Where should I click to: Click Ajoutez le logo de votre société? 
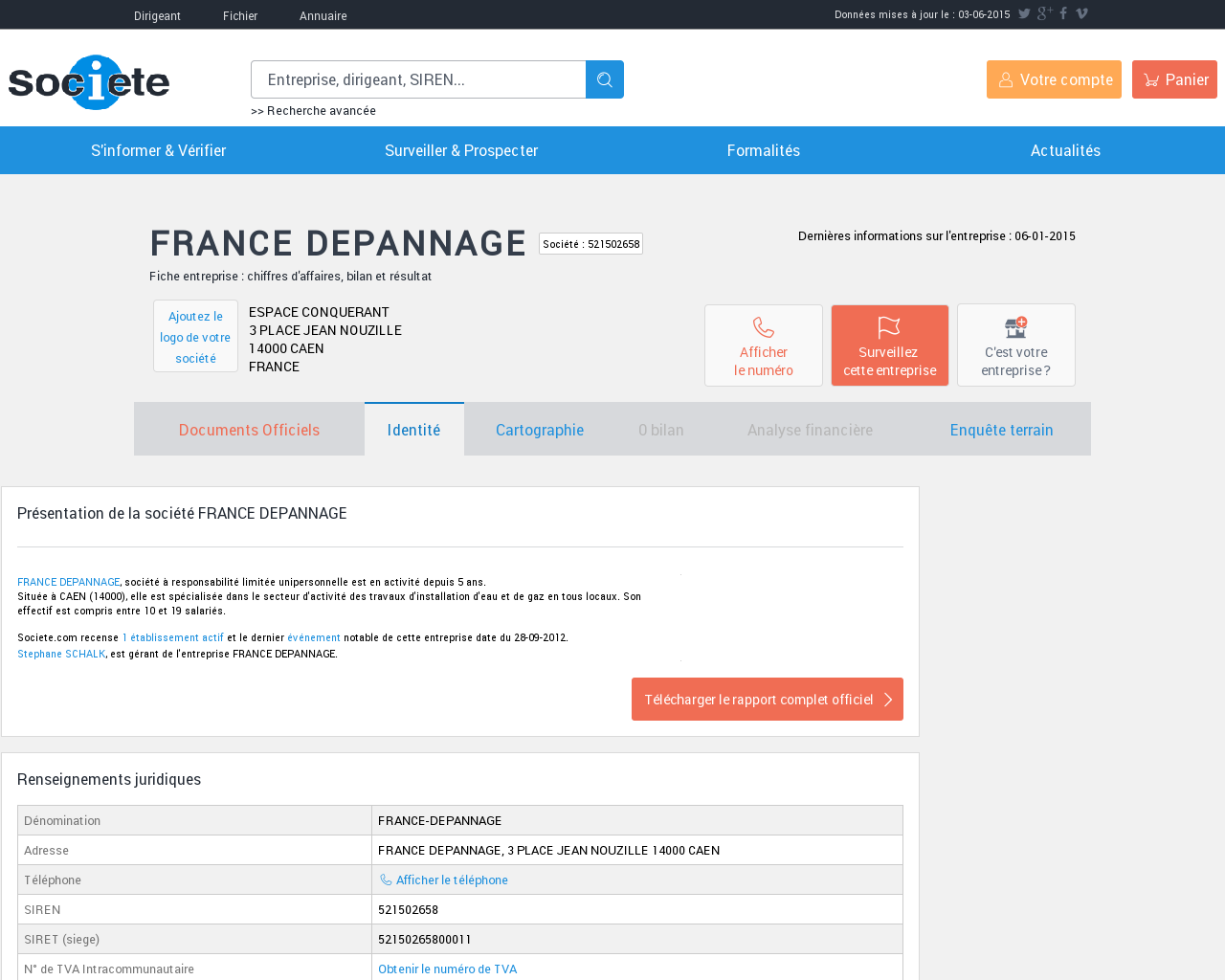coord(195,337)
